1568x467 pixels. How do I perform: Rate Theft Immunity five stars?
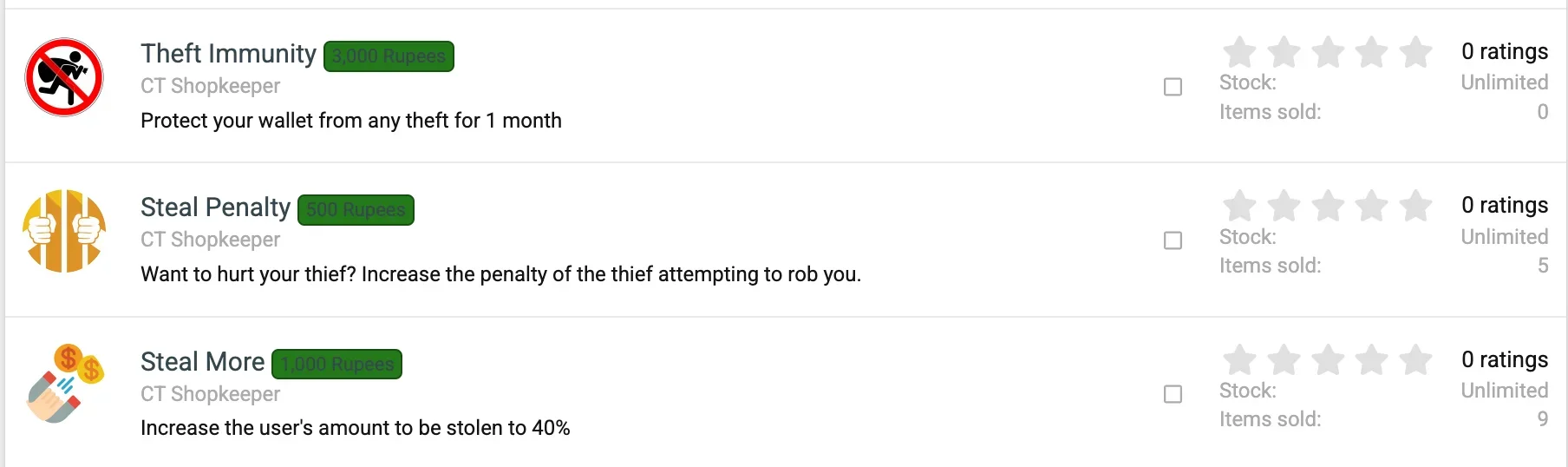tap(1415, 52)
